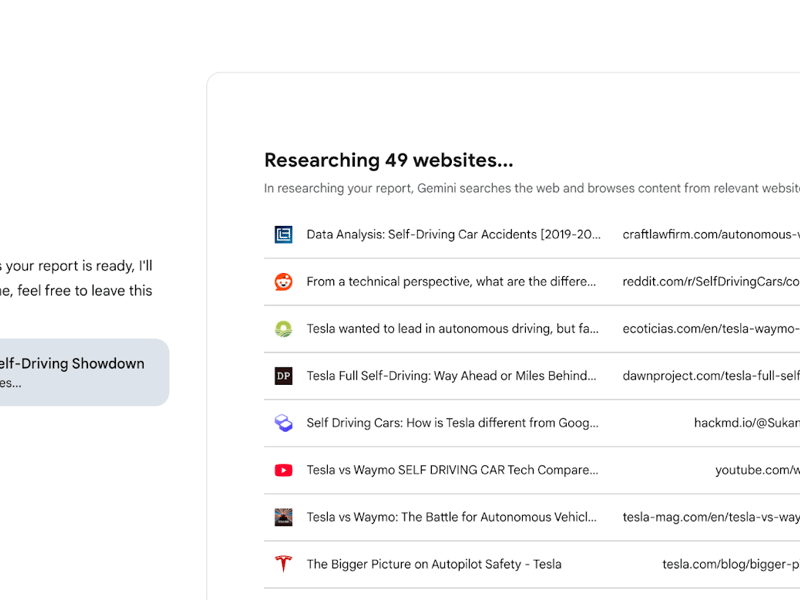The image size is (800, 600).
Task: Open 'Tesla Full Self-Driving: Way Ahead or Miles Behind' result
Action: 451,376
